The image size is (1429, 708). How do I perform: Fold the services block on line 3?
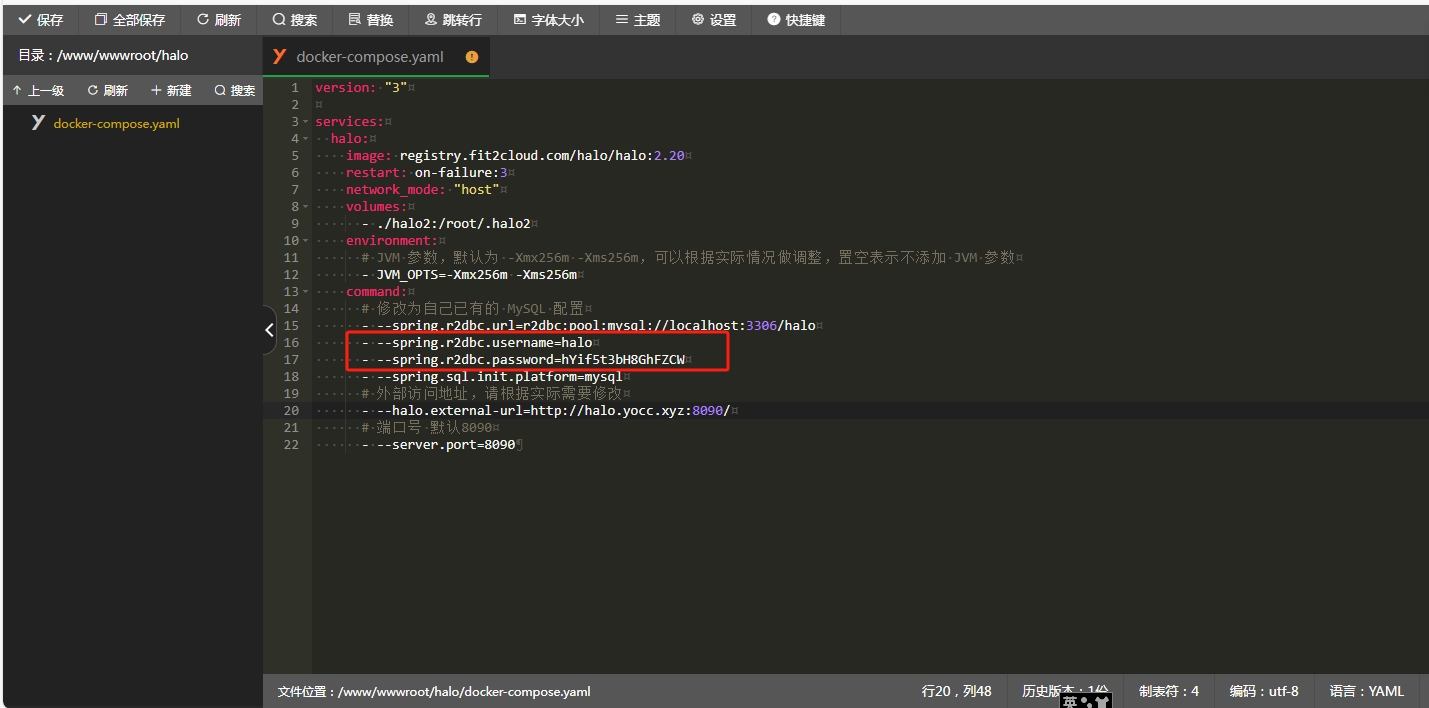(304, 121)
